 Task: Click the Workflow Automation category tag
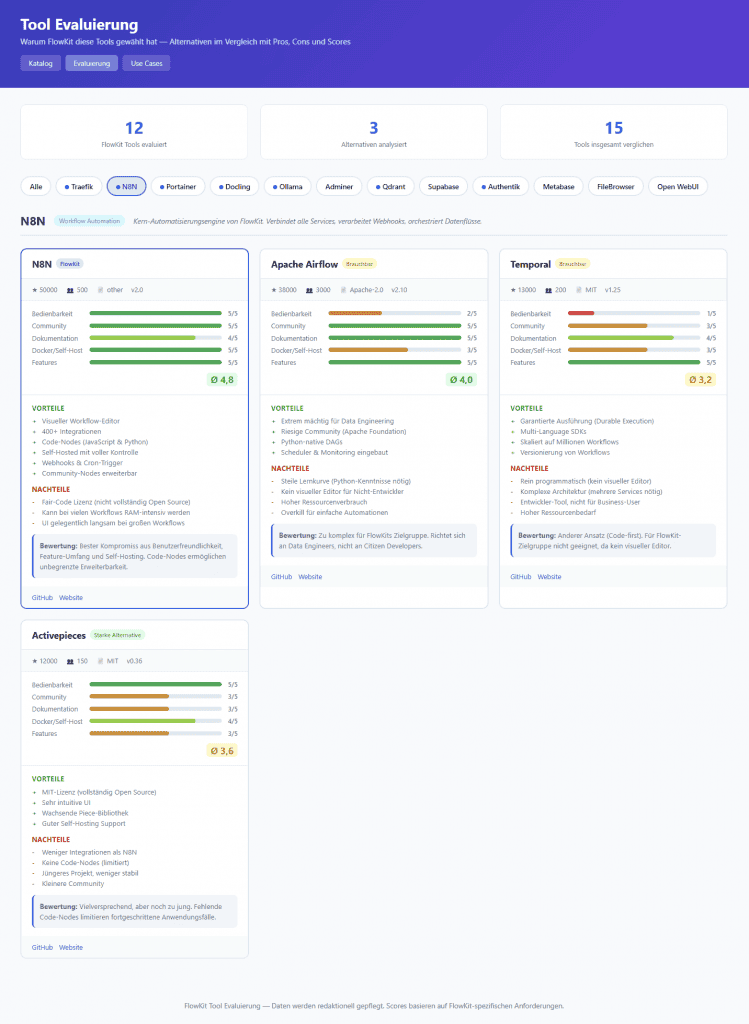coord(90,221)
